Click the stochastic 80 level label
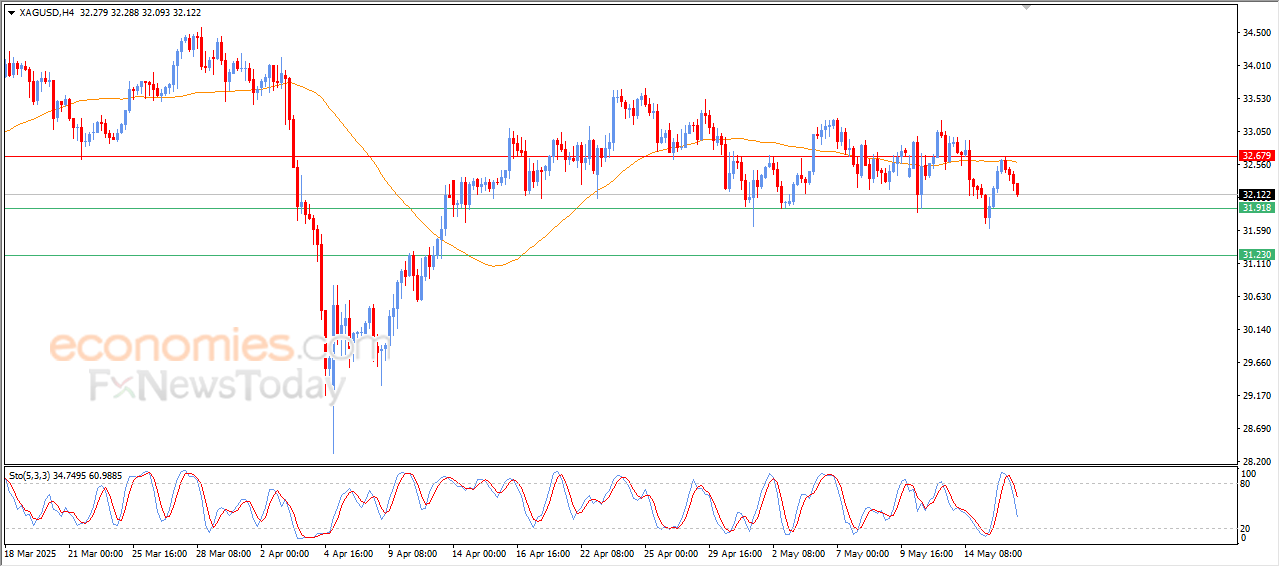 [1245, 484]
